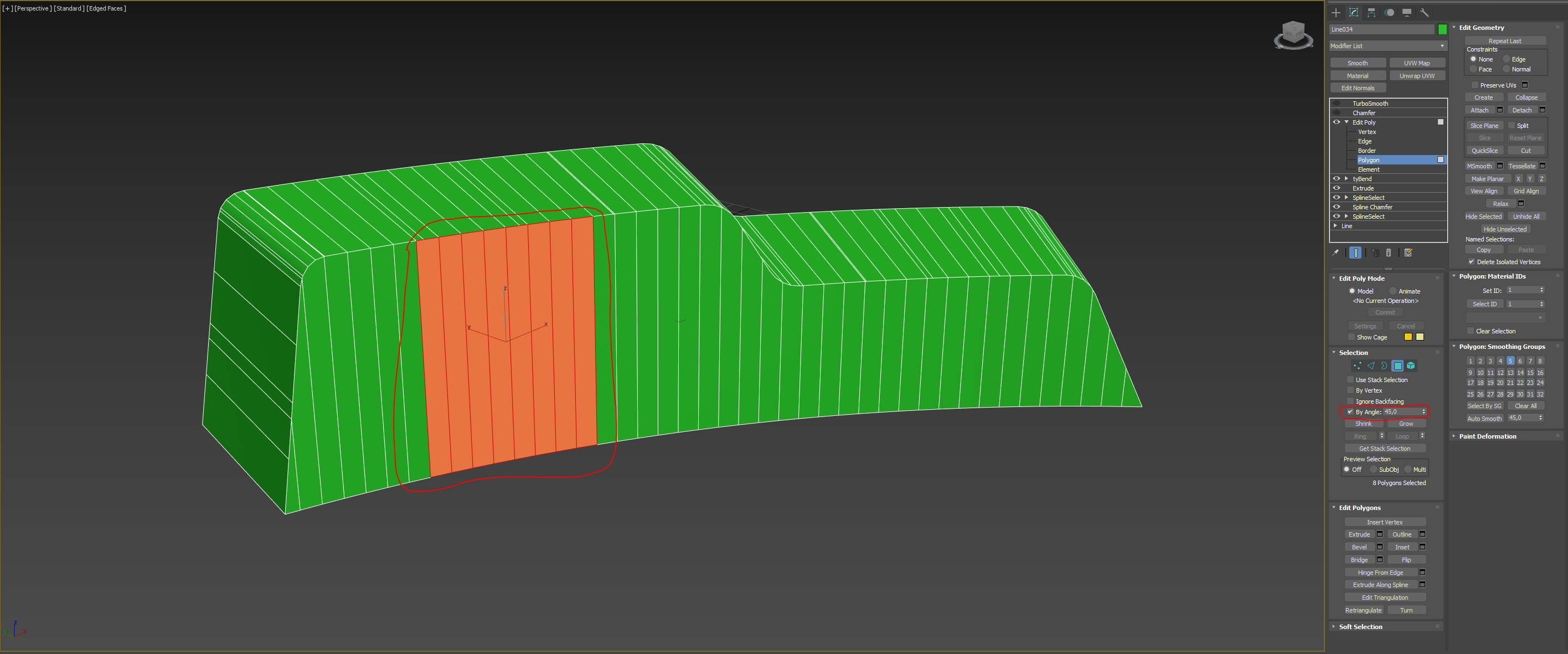Viewport: 1568px width, 654px height.
Task: Open the Hierarchy panel icon
Action: (1371, 12)
